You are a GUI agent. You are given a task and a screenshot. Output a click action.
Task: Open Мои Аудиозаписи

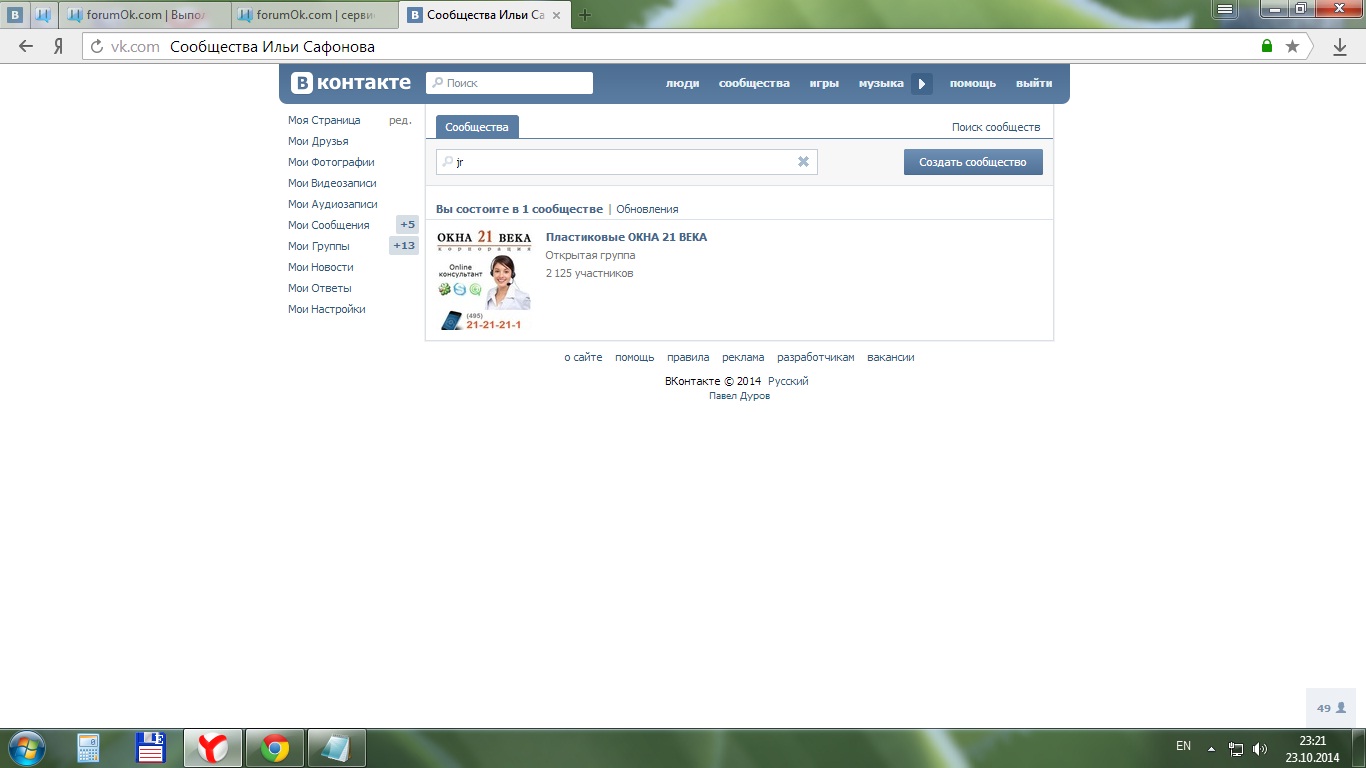click(333, 204)
